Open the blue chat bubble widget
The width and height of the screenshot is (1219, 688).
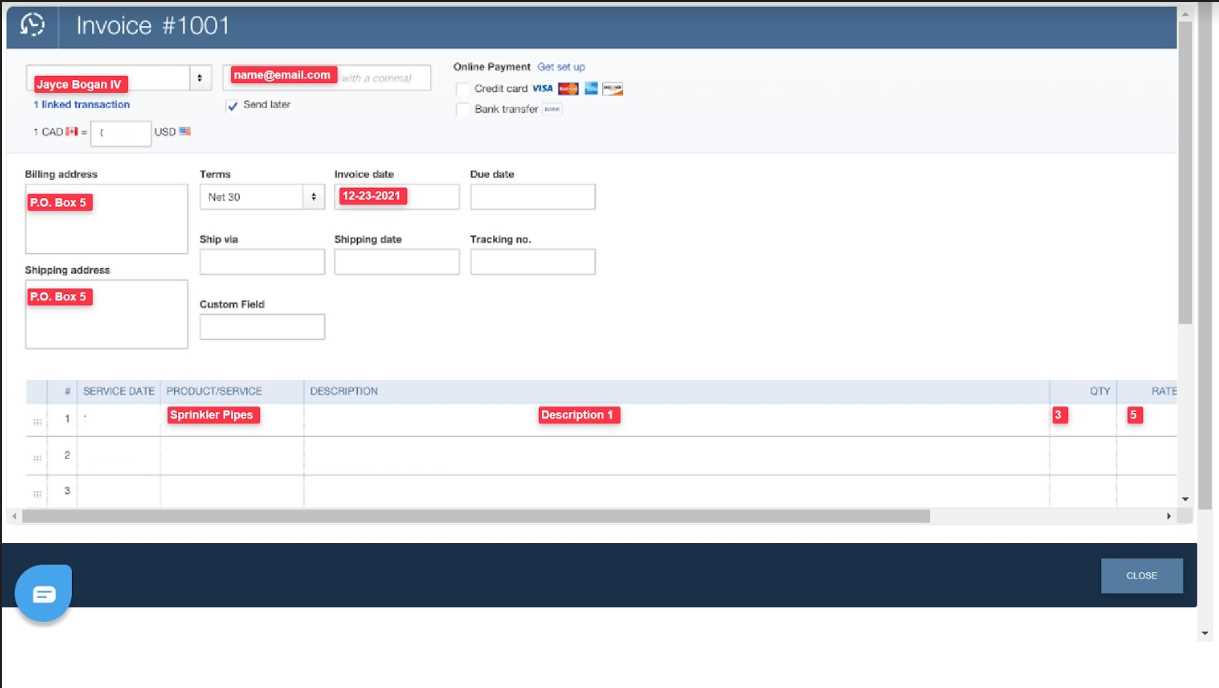44,594
